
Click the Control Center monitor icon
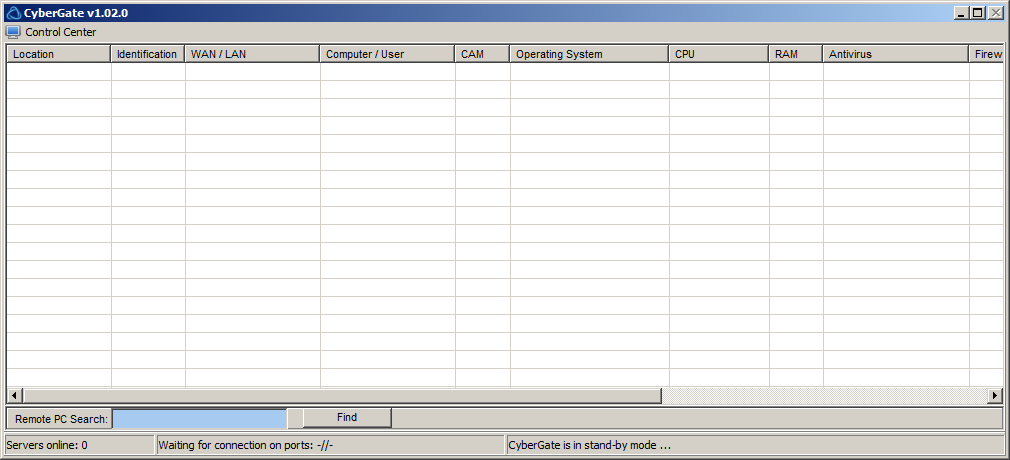click(13, 32)
